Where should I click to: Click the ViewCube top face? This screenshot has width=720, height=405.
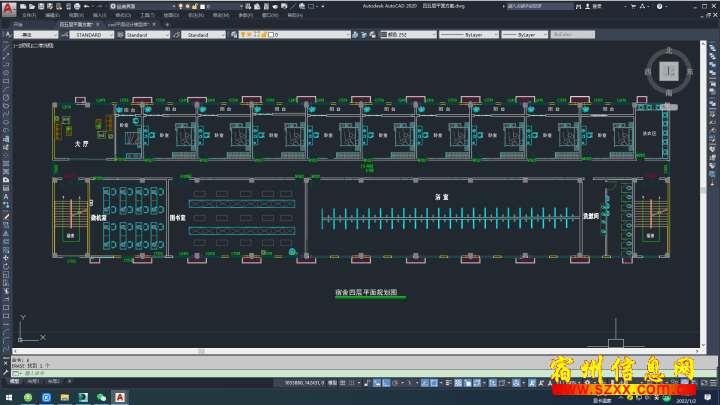click(x=668, y=71)
